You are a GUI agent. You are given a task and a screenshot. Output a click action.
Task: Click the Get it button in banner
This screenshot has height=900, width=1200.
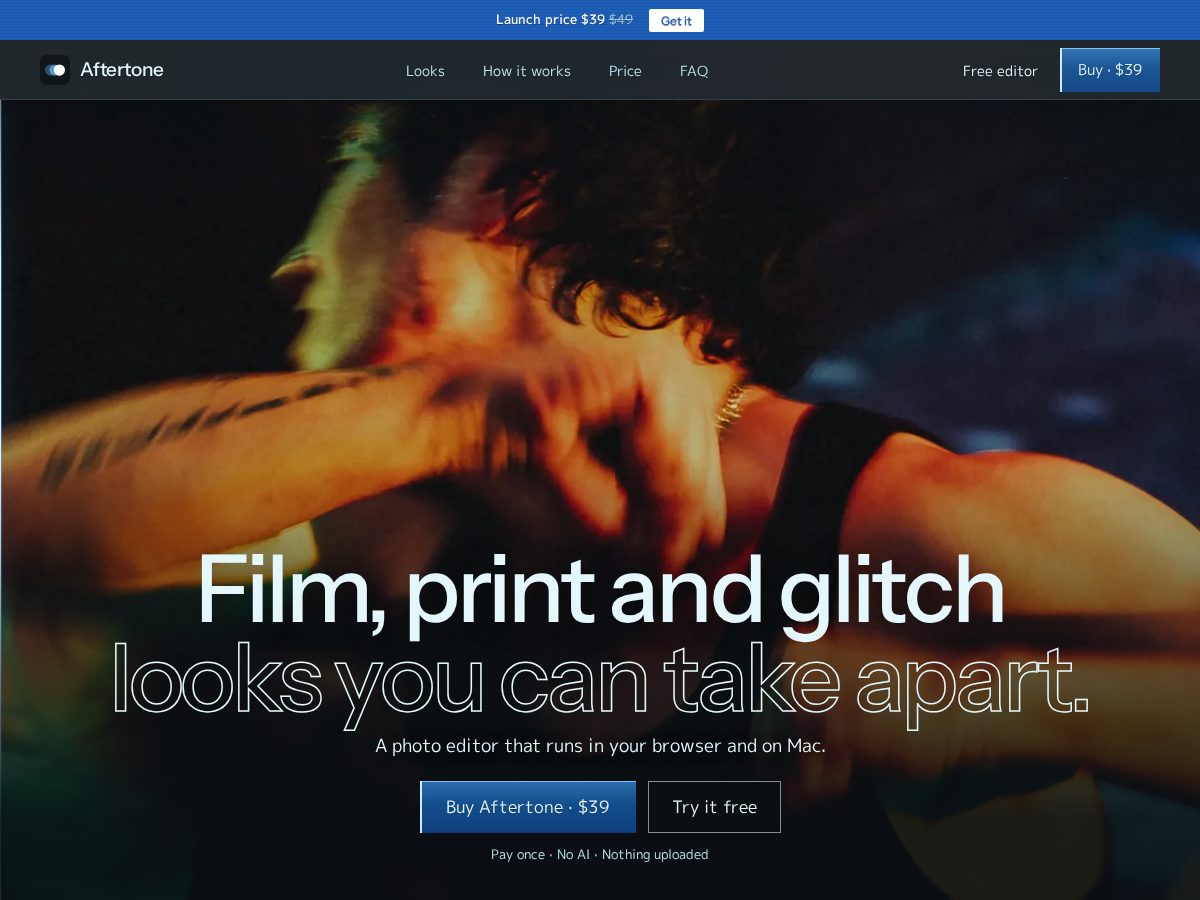[676, 20]
